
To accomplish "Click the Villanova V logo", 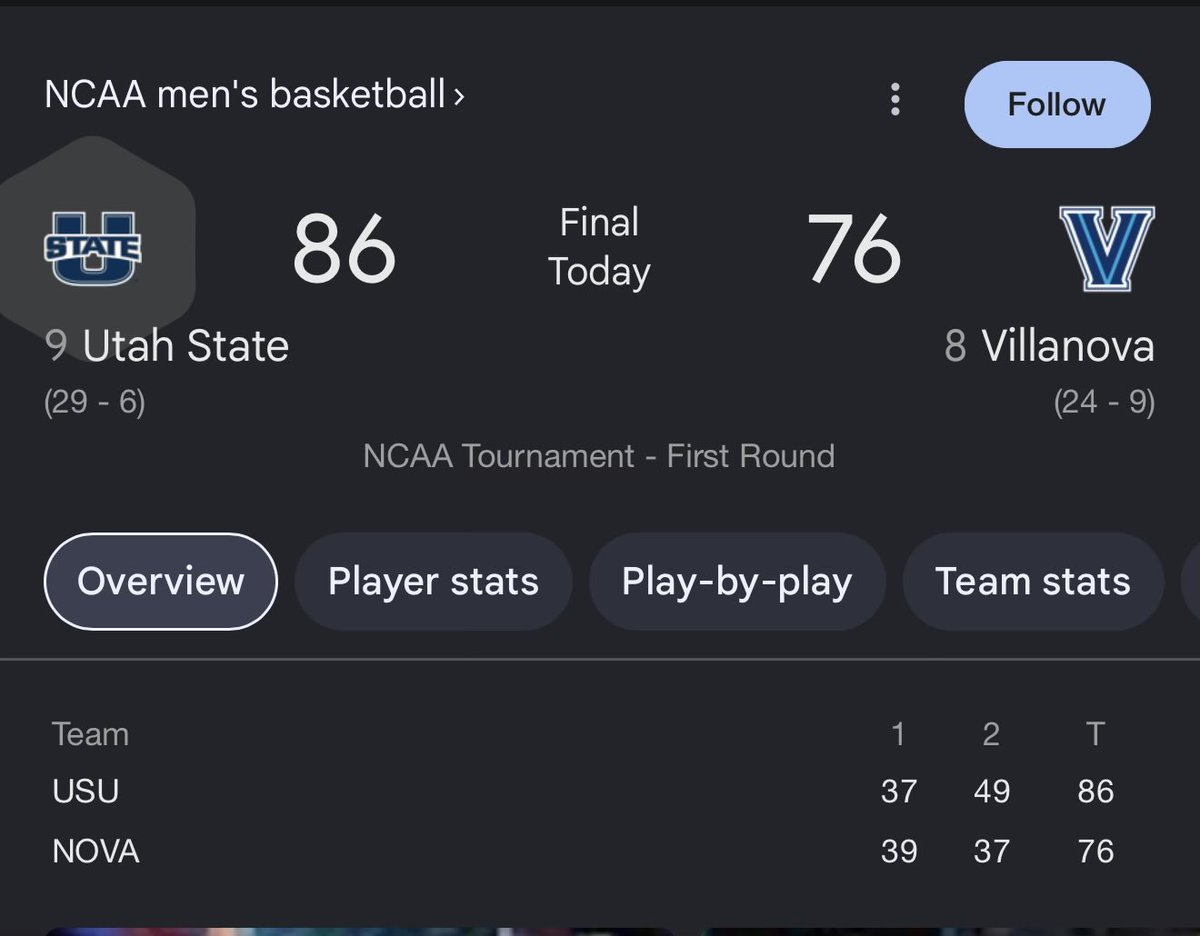I will click(1107, 248).
